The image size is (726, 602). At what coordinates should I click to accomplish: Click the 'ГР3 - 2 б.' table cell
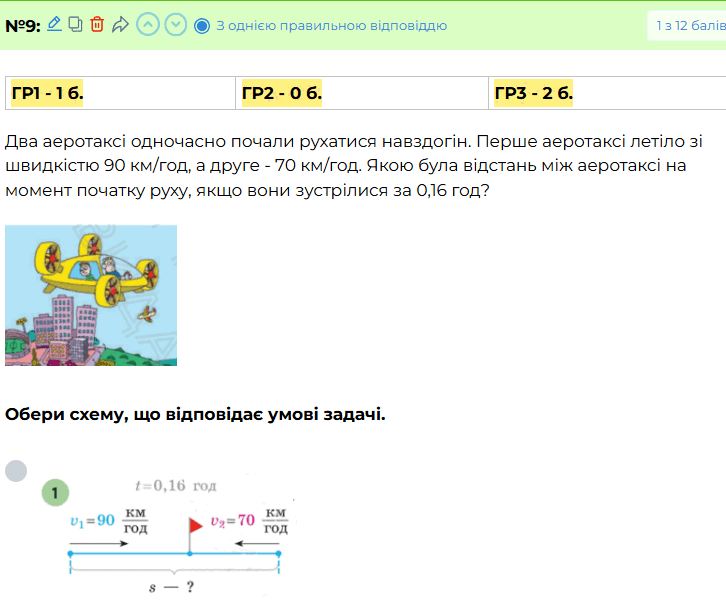pos(607,93)
